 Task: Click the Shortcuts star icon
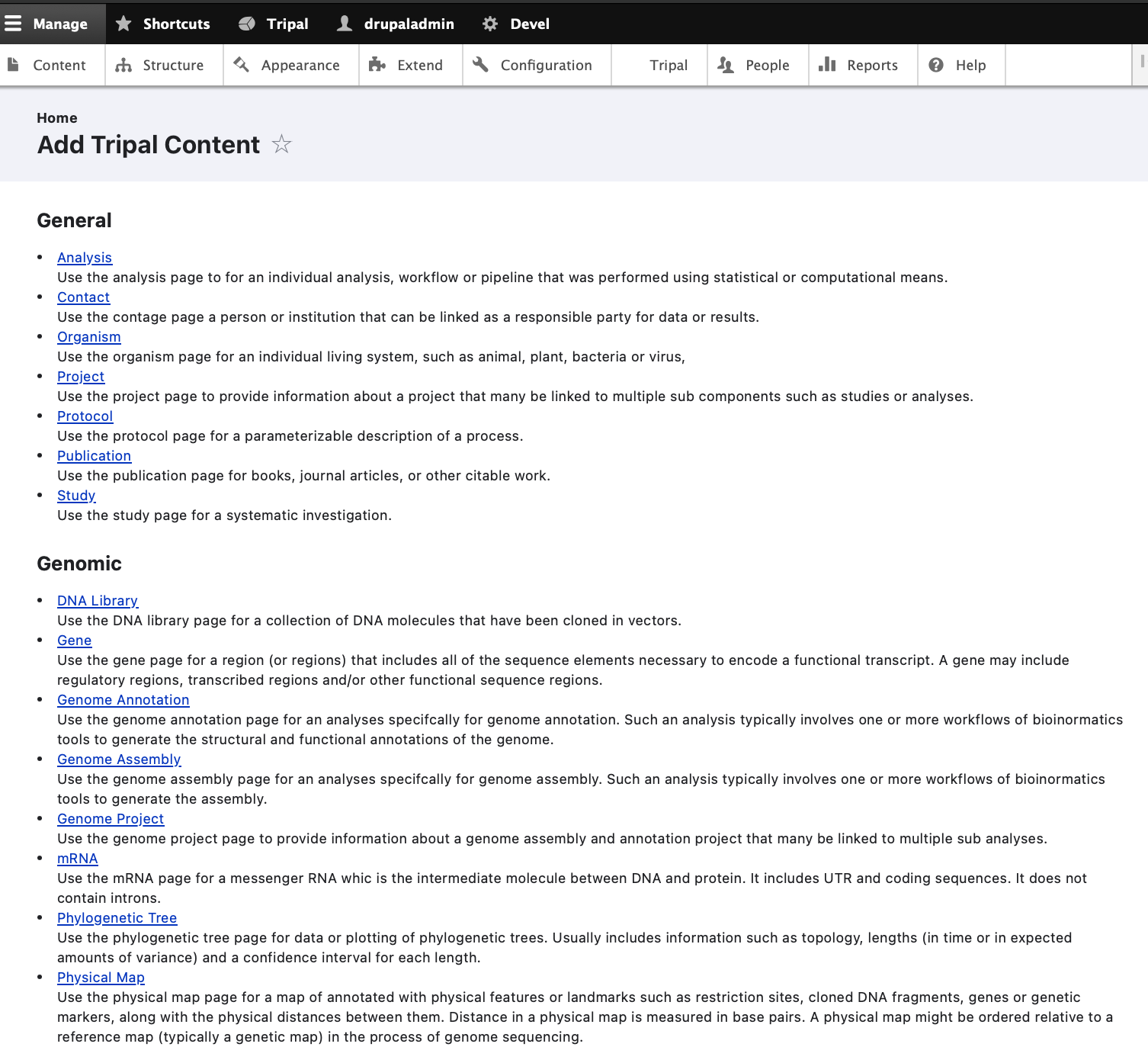(123, 24)
